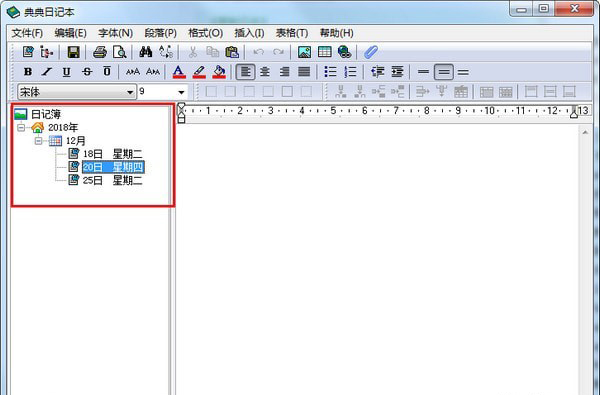
Task: Click the left indent marker on ruler
Action: [181, 119]
